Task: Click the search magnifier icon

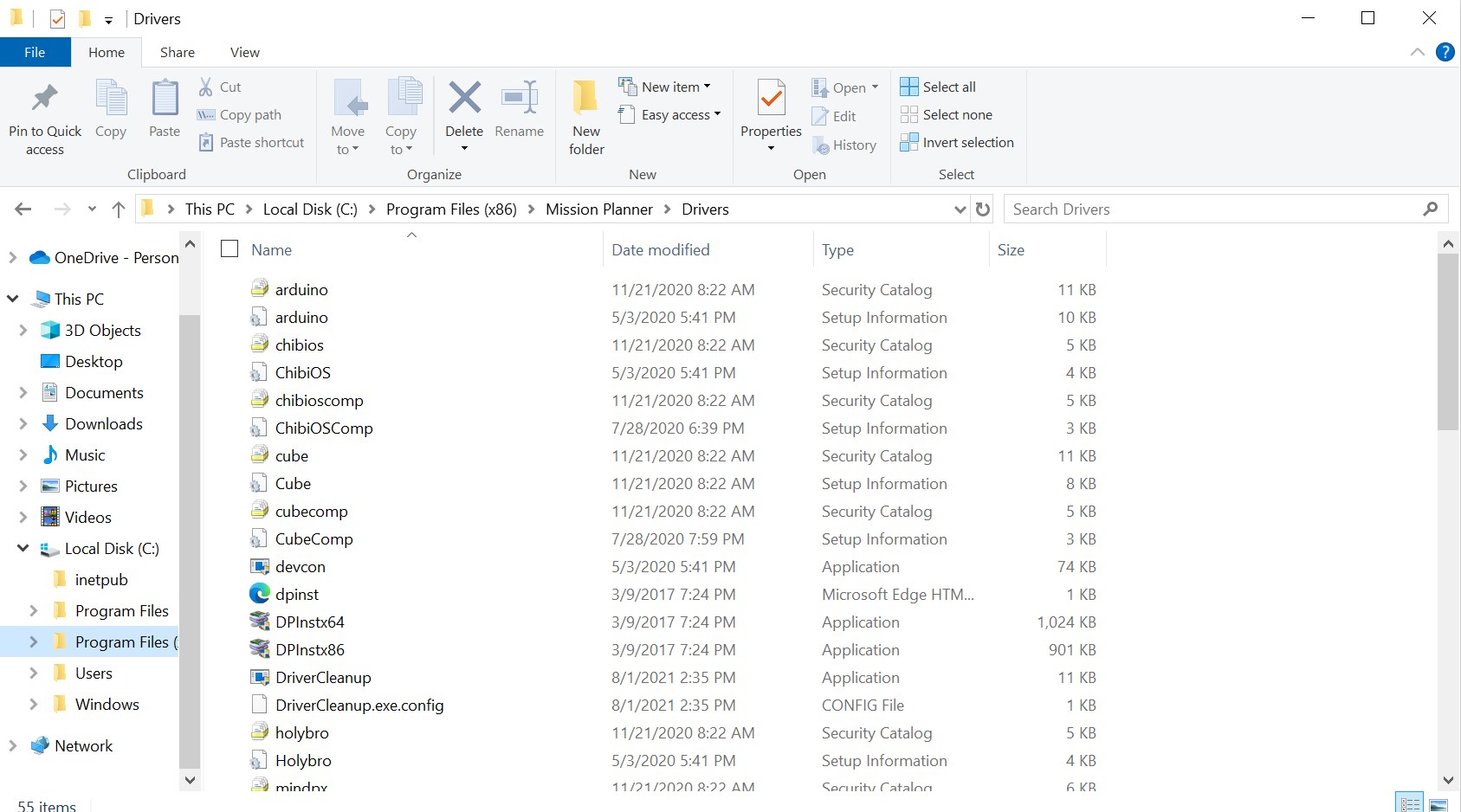Action: pos(1430,209)
